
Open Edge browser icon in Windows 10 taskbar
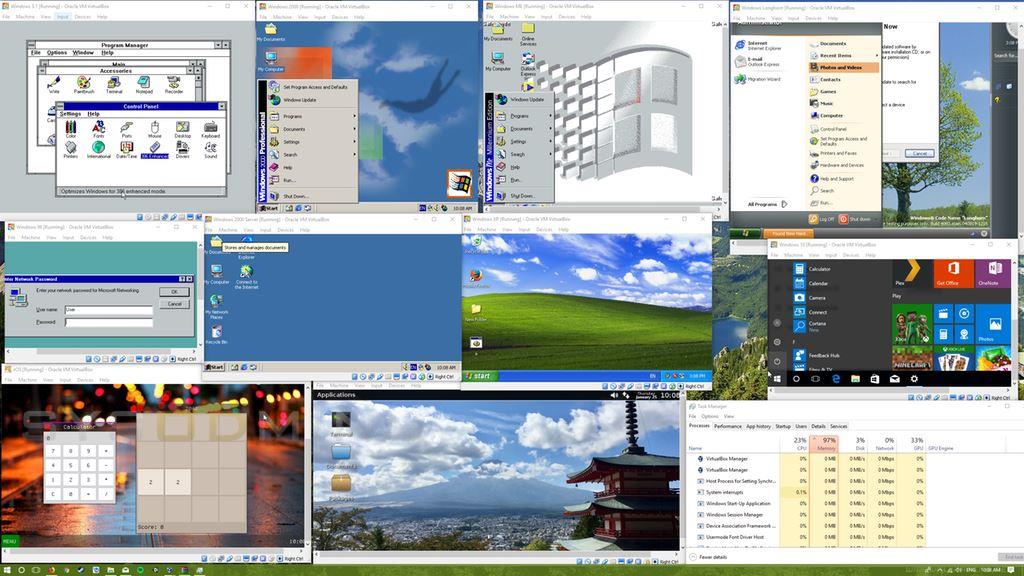click(835, 379)
